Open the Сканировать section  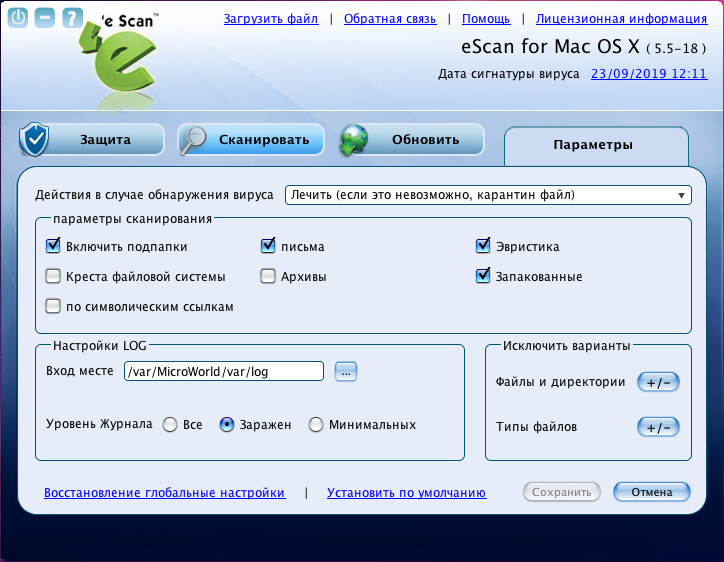coord(251,139)
